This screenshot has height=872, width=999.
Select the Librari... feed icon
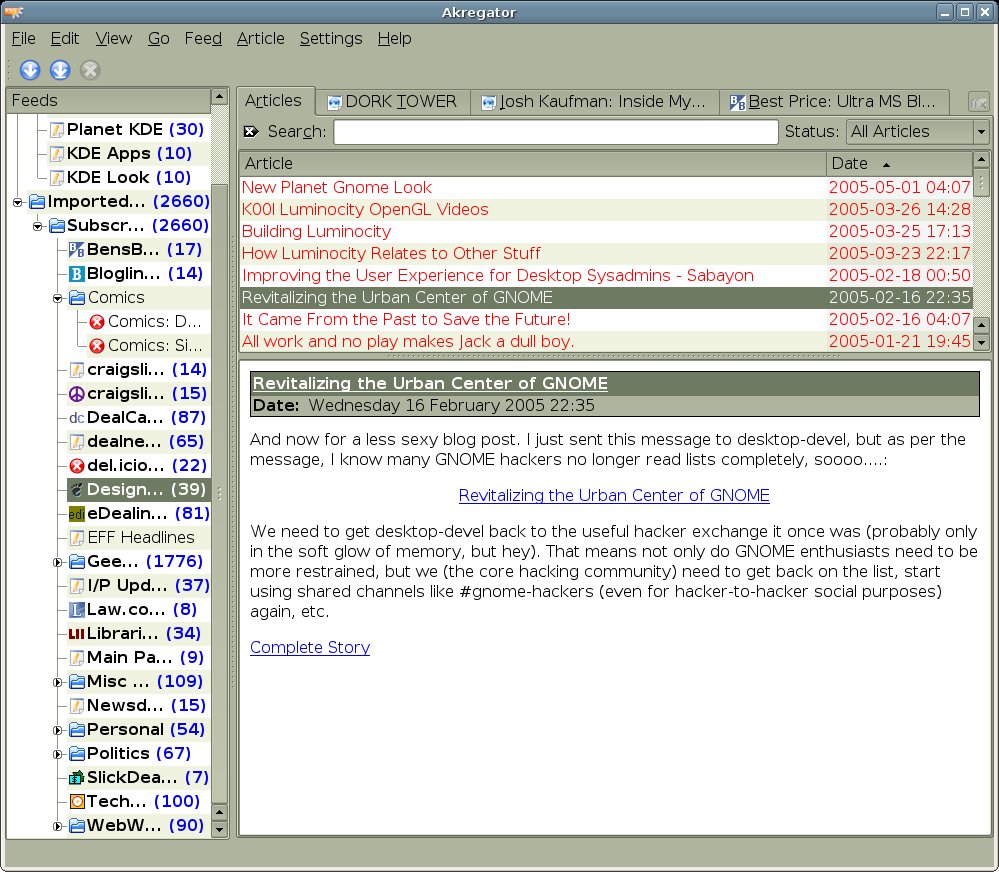click(77, 634)
